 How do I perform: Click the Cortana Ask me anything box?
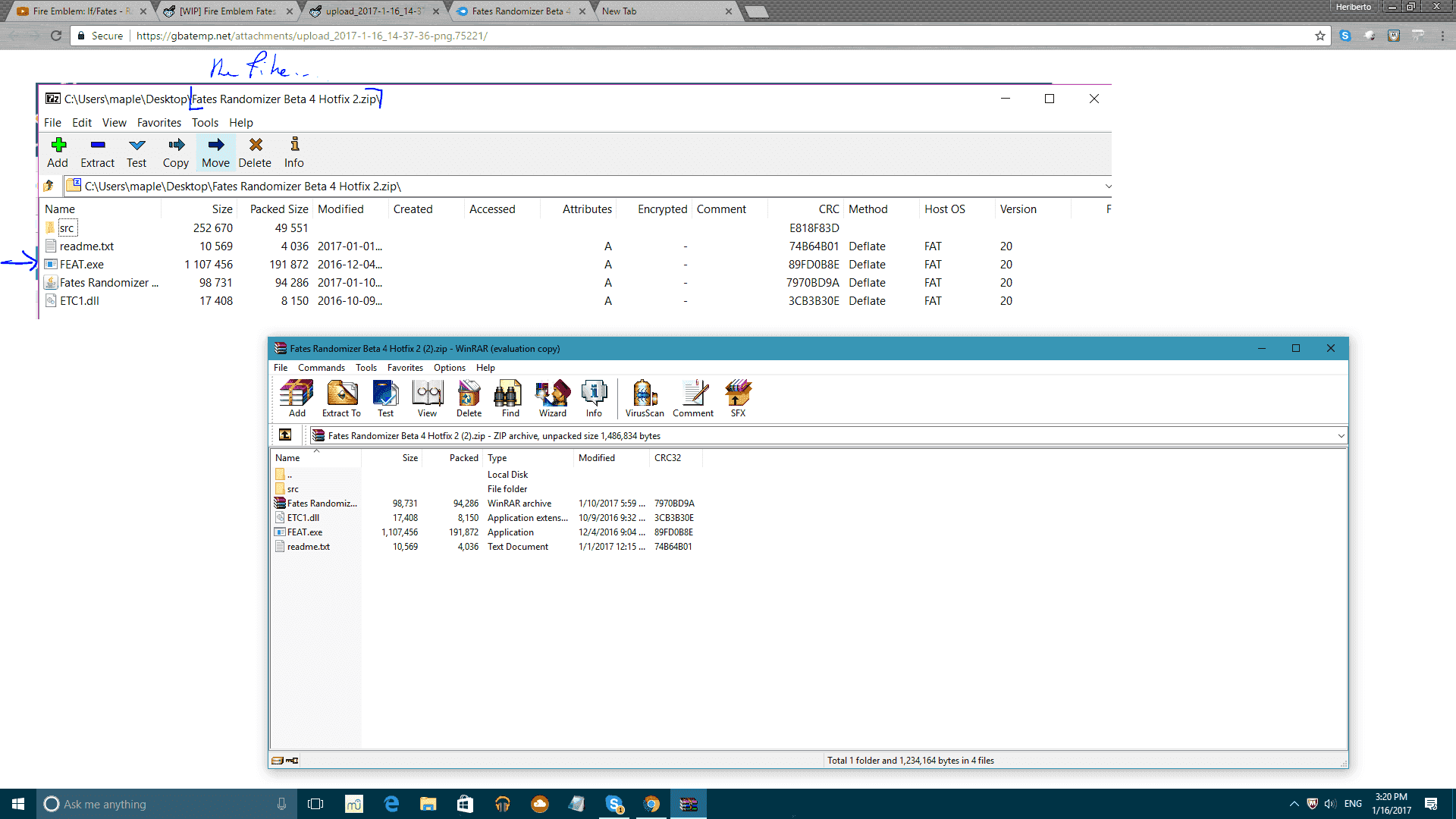click(165, 804)
